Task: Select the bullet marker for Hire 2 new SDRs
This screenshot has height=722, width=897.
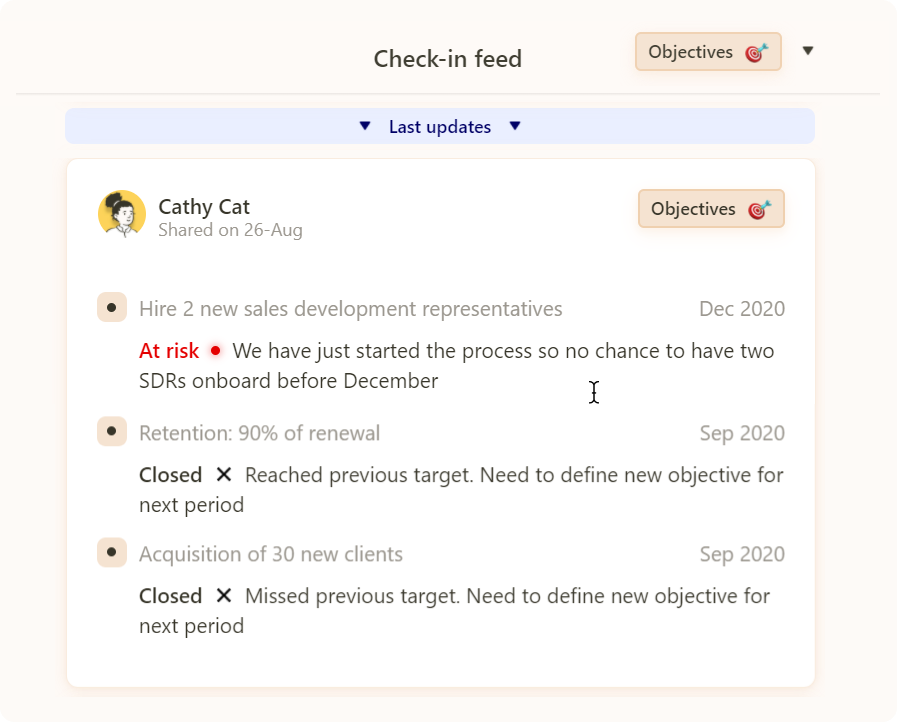Action: pos(112,307)
